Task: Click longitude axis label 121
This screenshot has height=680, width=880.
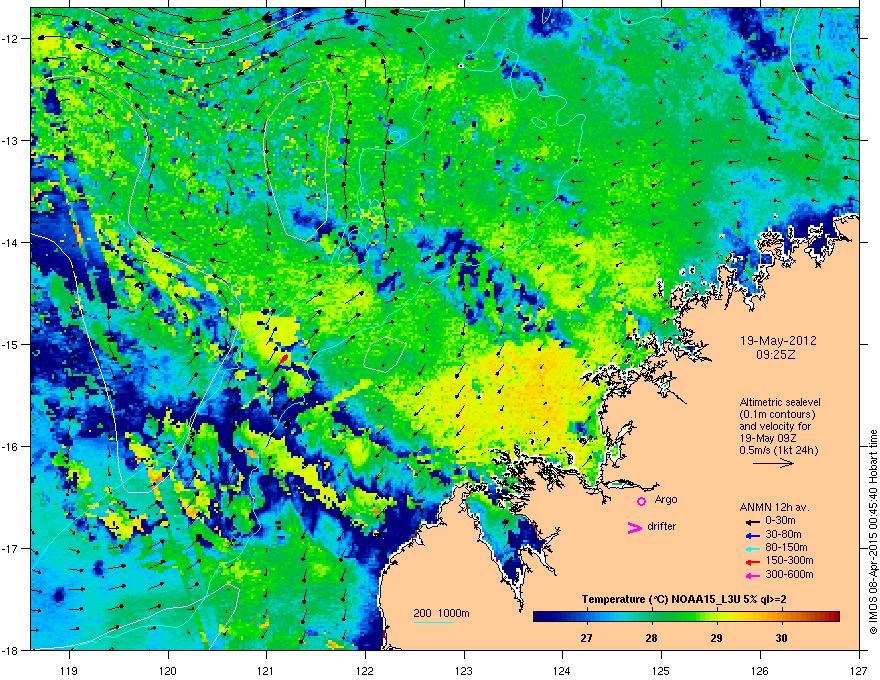Action: [x=266, y=670]
